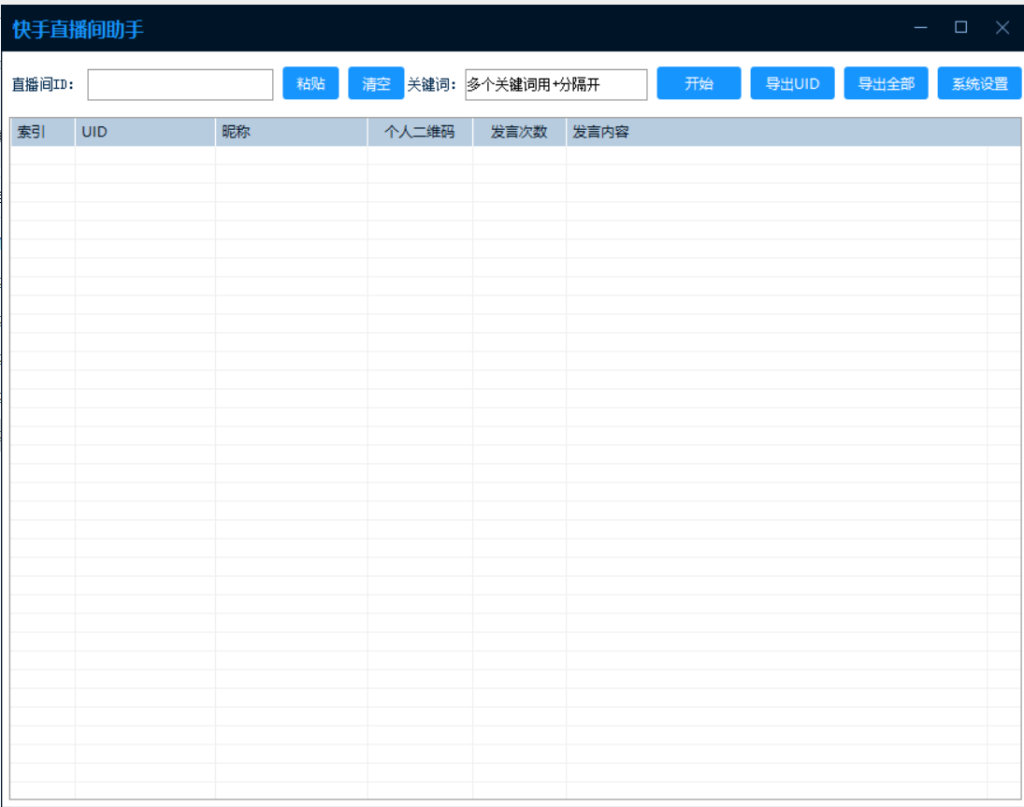Click the 关键词 label text
1024x807 pixels.
(432, 85)
